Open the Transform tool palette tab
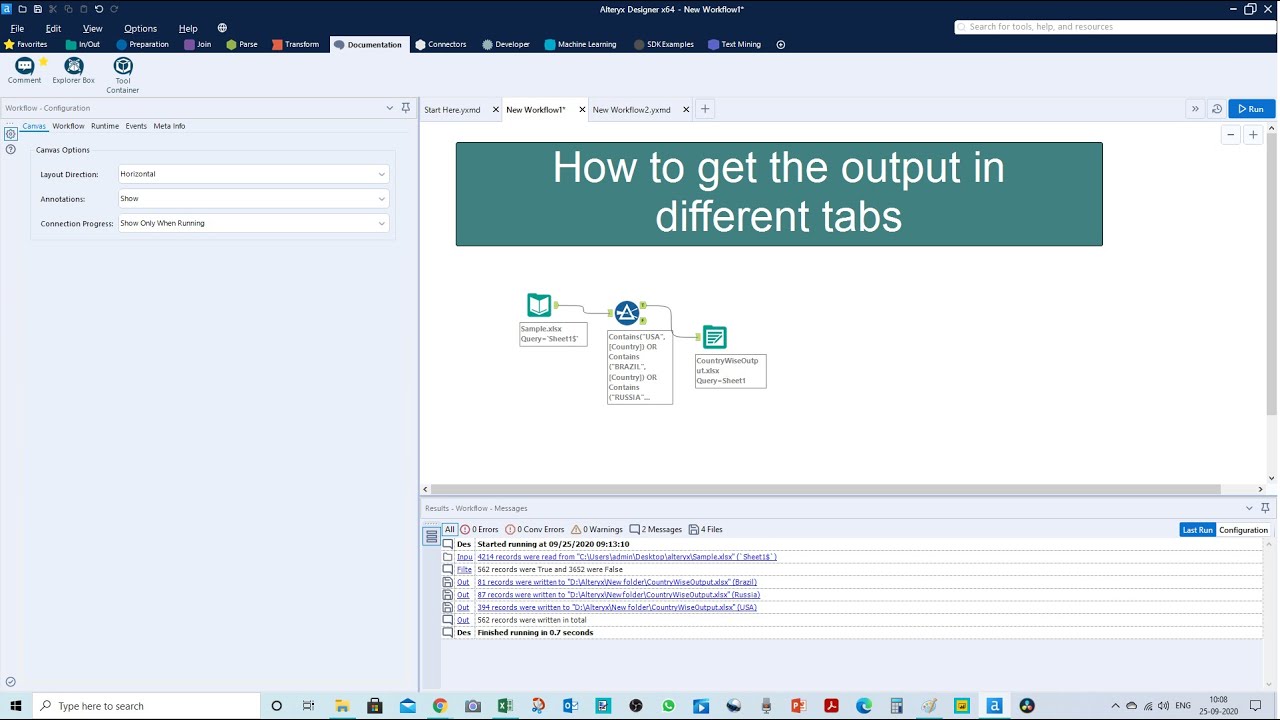The width and height of the screenshot is (1280, 720). pos(296,44)
